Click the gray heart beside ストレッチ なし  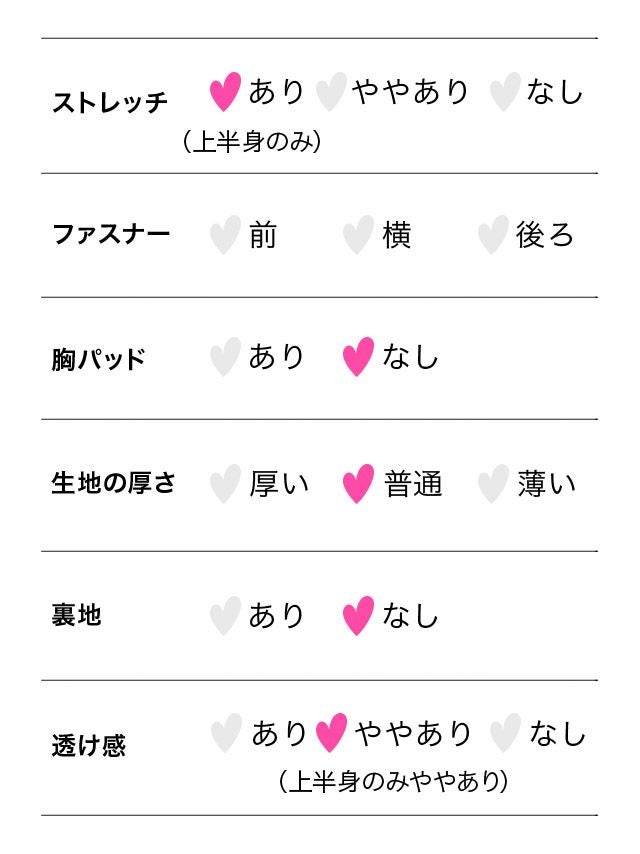click(504, 92)
